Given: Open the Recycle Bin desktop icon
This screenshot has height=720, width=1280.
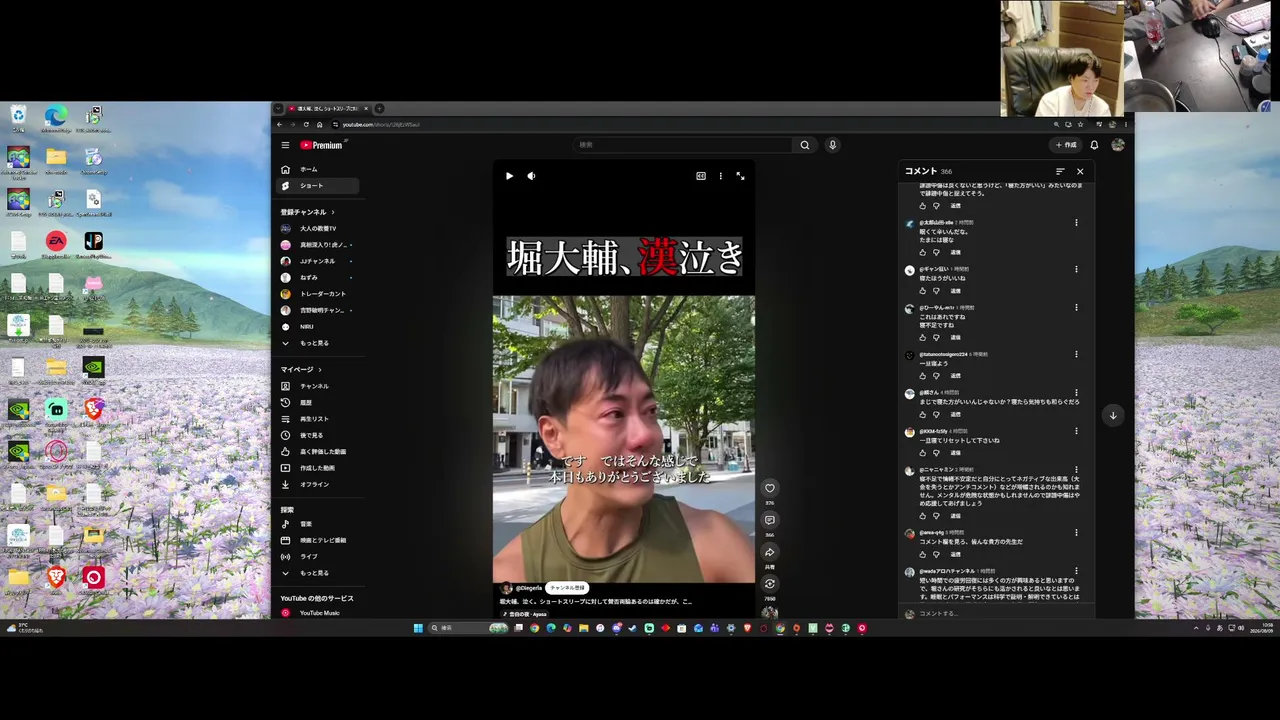Looking at the screenshot, I should (x=18, y=118).
